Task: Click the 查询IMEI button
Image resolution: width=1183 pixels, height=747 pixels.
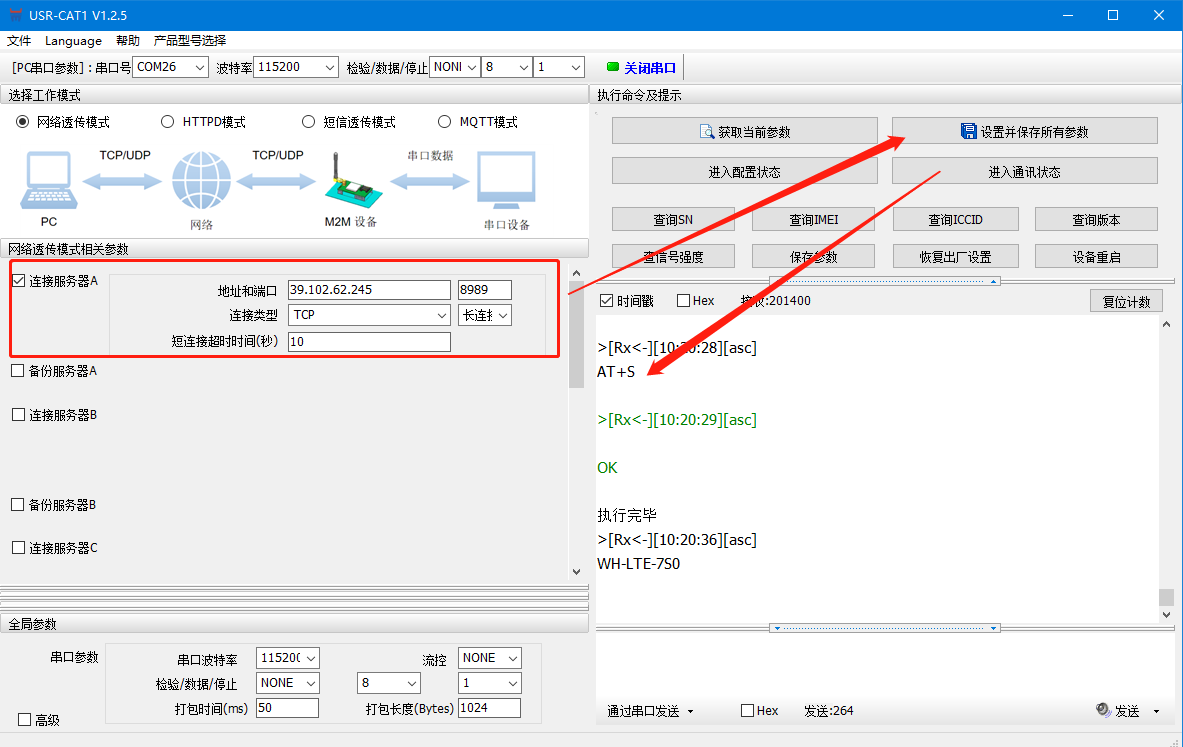Action: coord(813,220)
